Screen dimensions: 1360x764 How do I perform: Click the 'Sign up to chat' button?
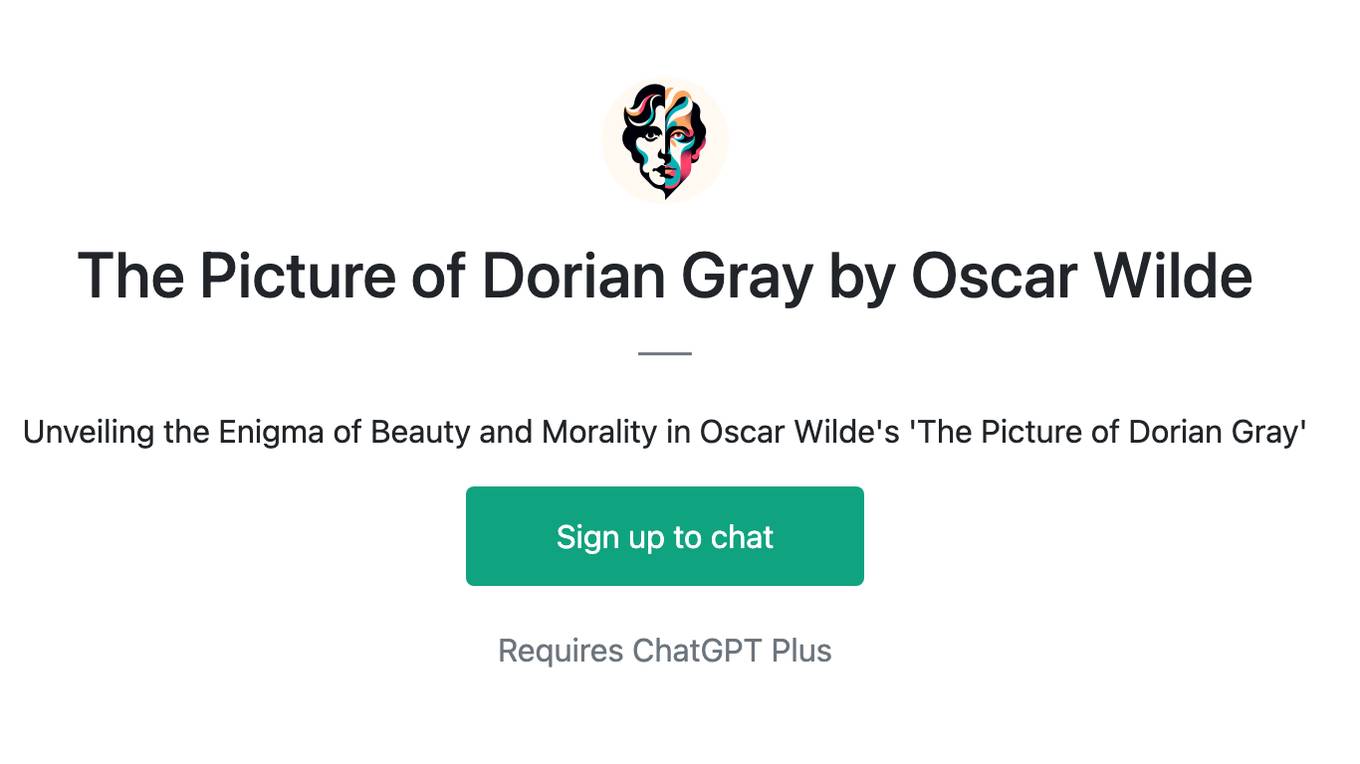pyautogui.click(x=665, y=536)
